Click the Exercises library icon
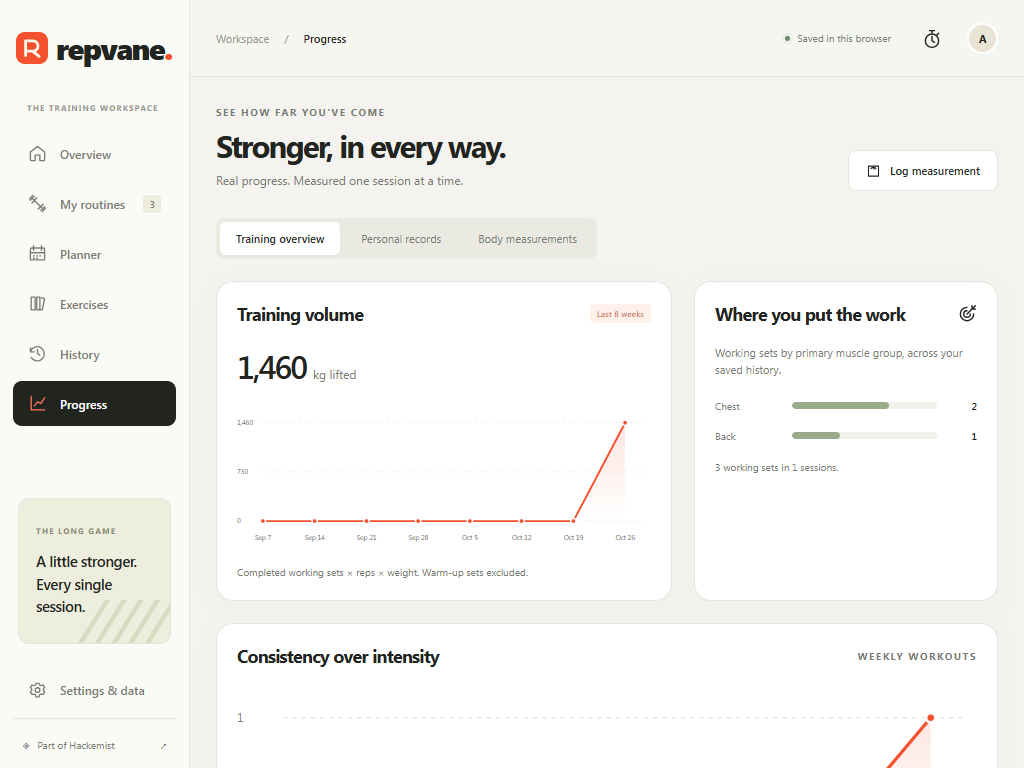This screenshot has height=768, width=1024. click(x=37, y=304)
